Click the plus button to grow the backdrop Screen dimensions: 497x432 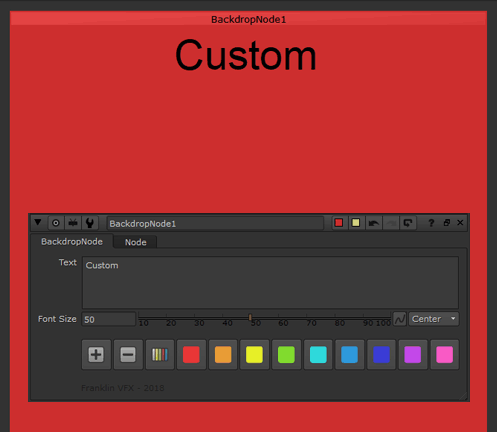(x=96, y=355)
